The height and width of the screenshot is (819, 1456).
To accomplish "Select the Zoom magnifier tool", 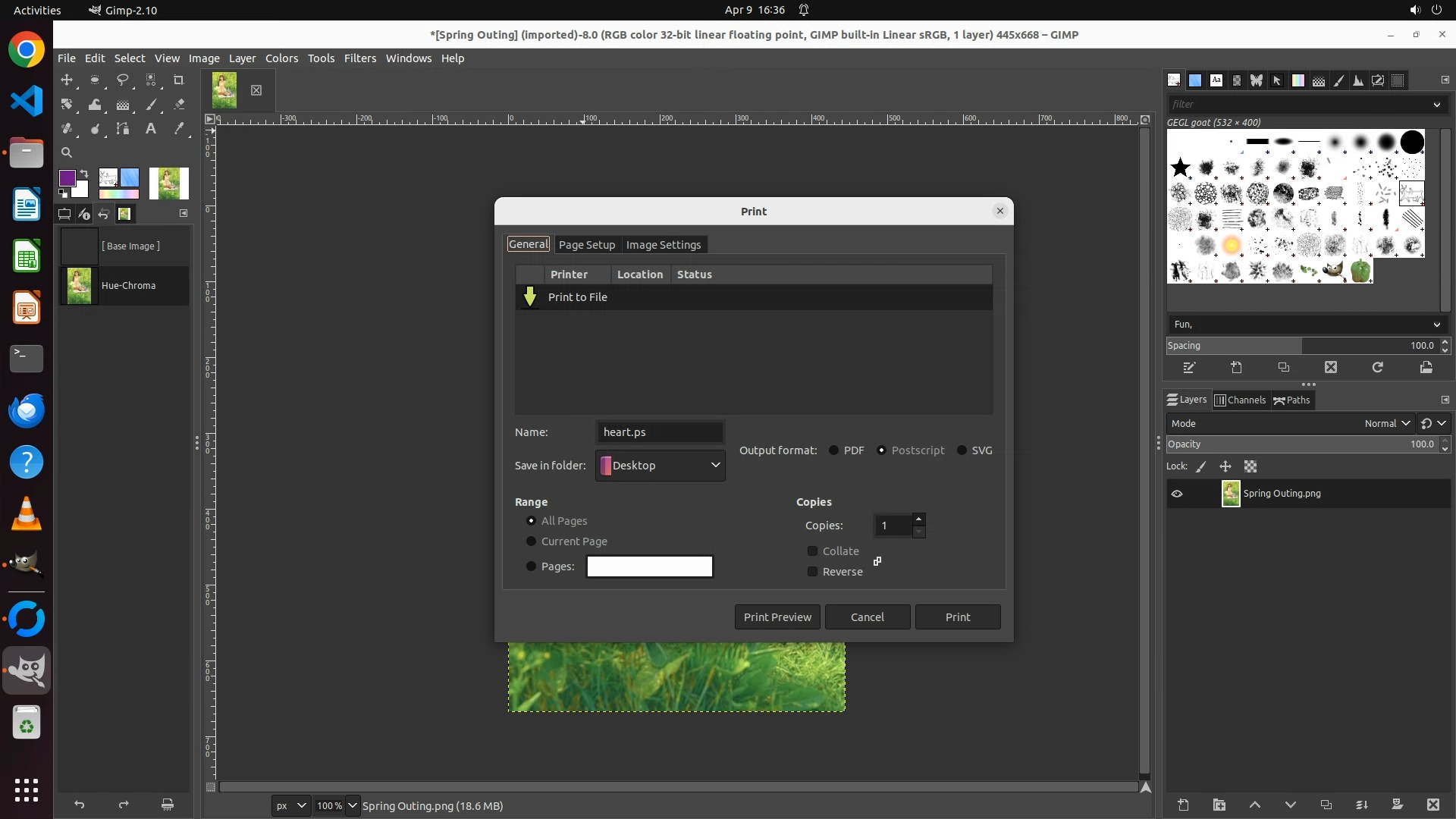I will coord(67,152).
